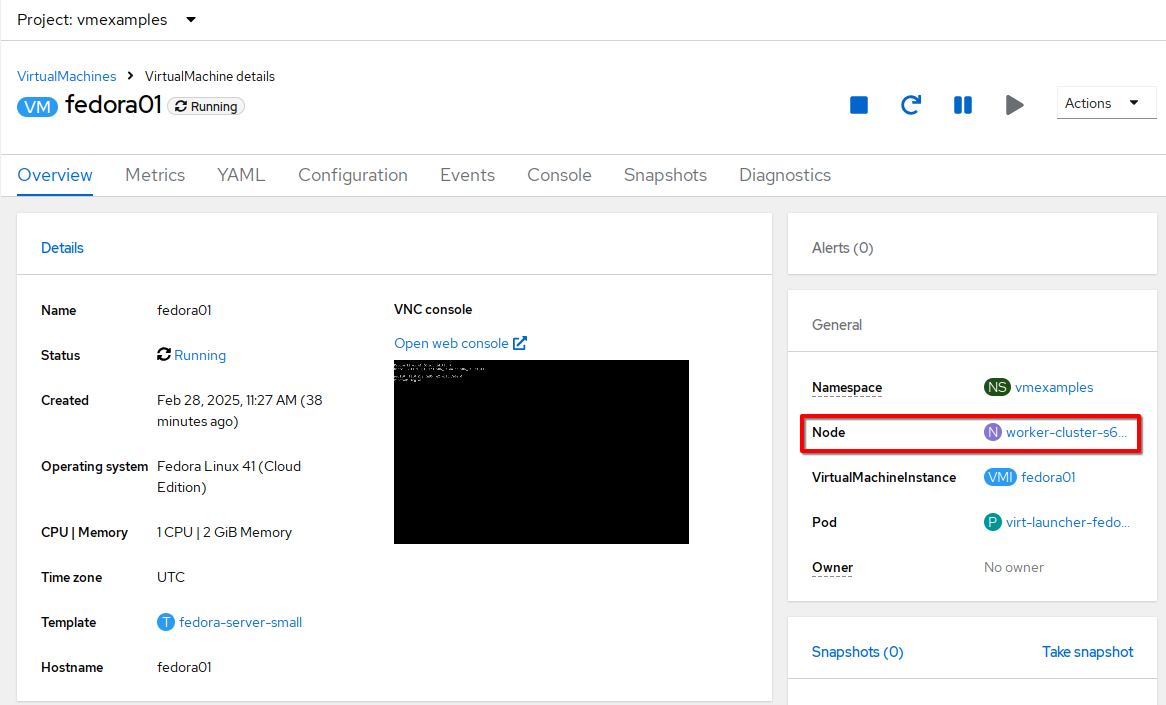
Task: Click the N node badge icon
Action: [x=993, y=432]
